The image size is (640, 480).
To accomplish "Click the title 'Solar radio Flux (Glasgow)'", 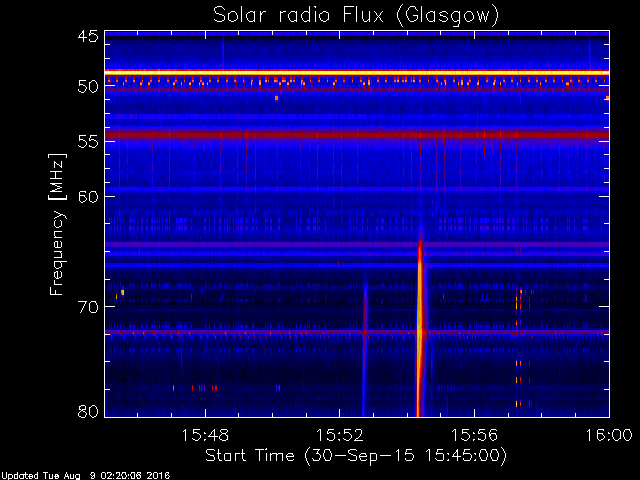I will click(x=356, y=16).
